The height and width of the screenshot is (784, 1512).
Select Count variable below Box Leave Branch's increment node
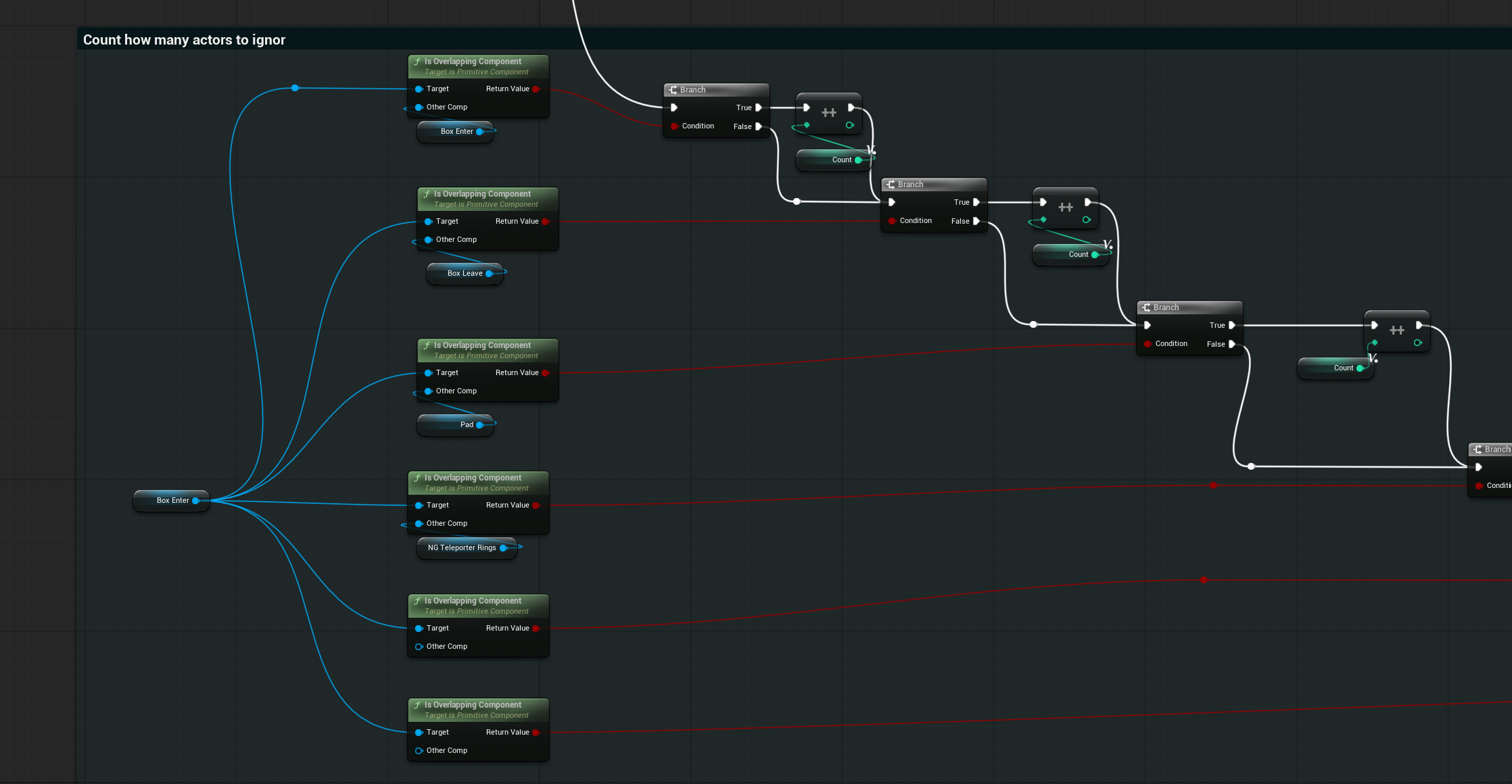point(1071,255)
